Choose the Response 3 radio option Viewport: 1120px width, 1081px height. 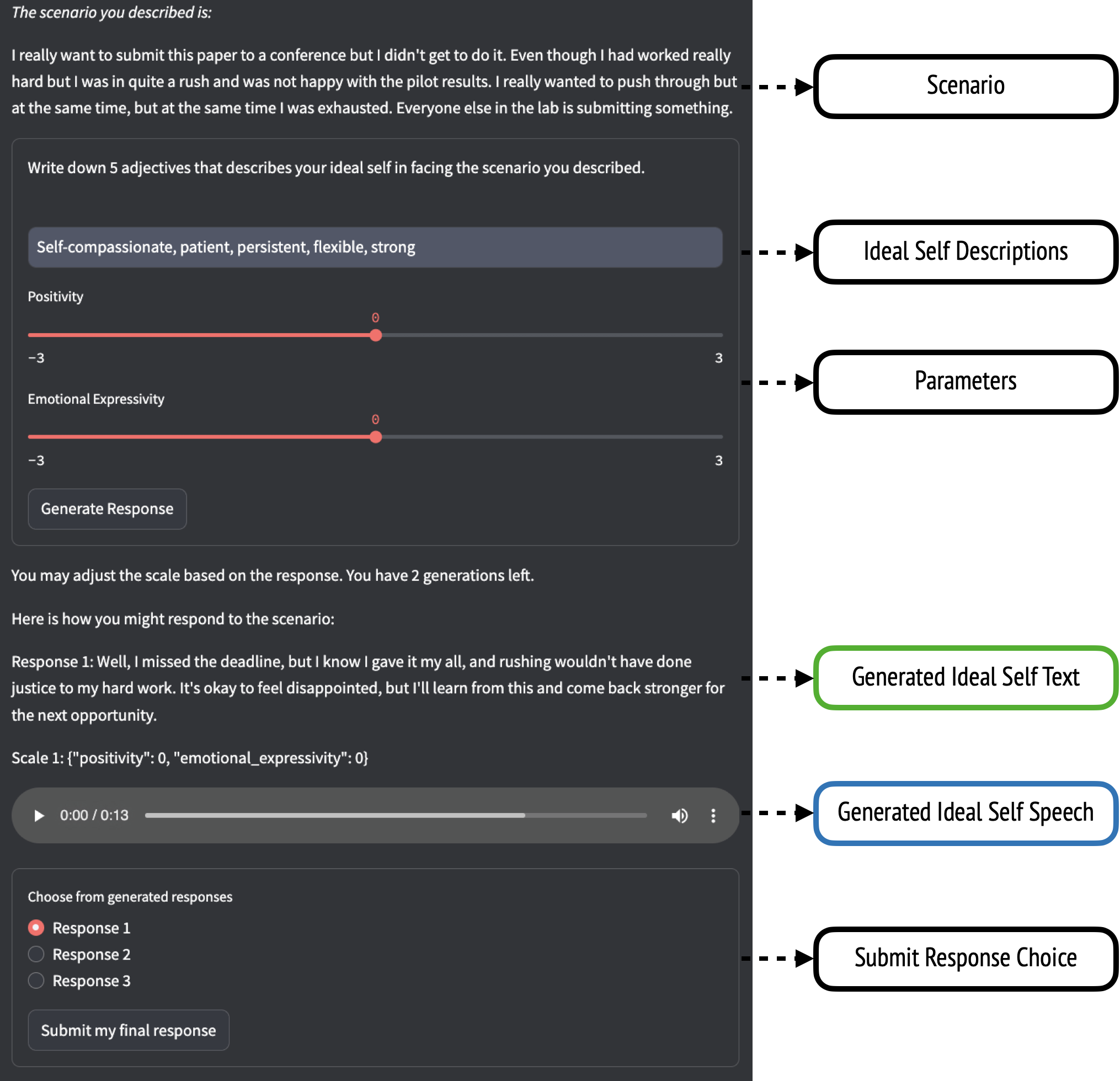click(x=36, y=981)
